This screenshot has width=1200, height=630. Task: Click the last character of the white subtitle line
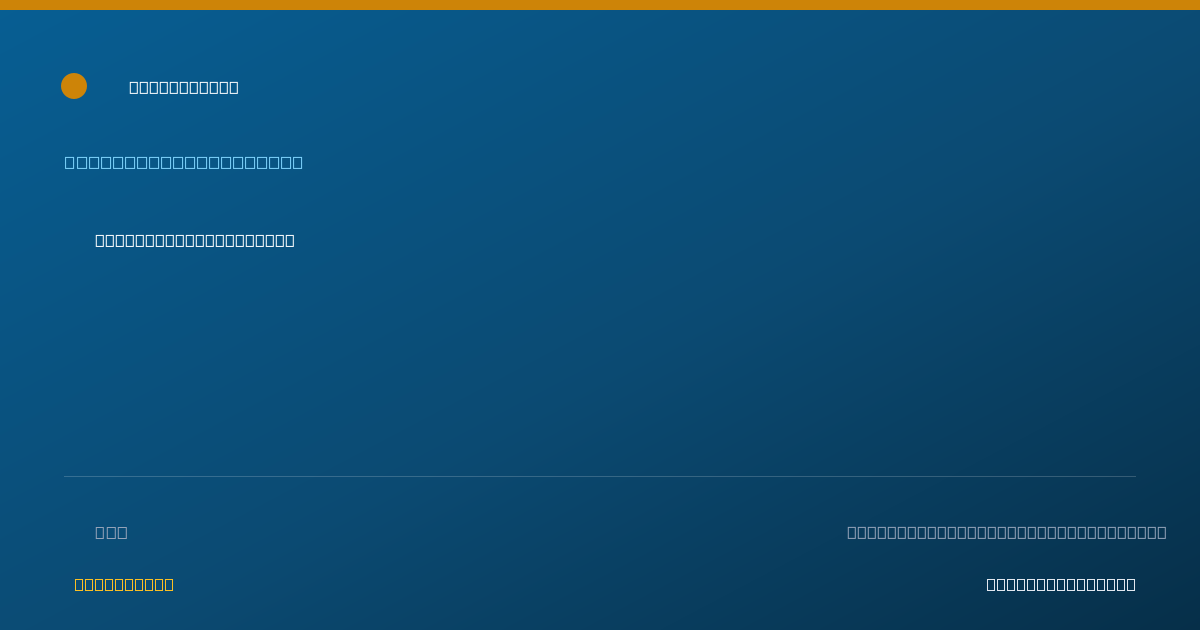(290, 240)
